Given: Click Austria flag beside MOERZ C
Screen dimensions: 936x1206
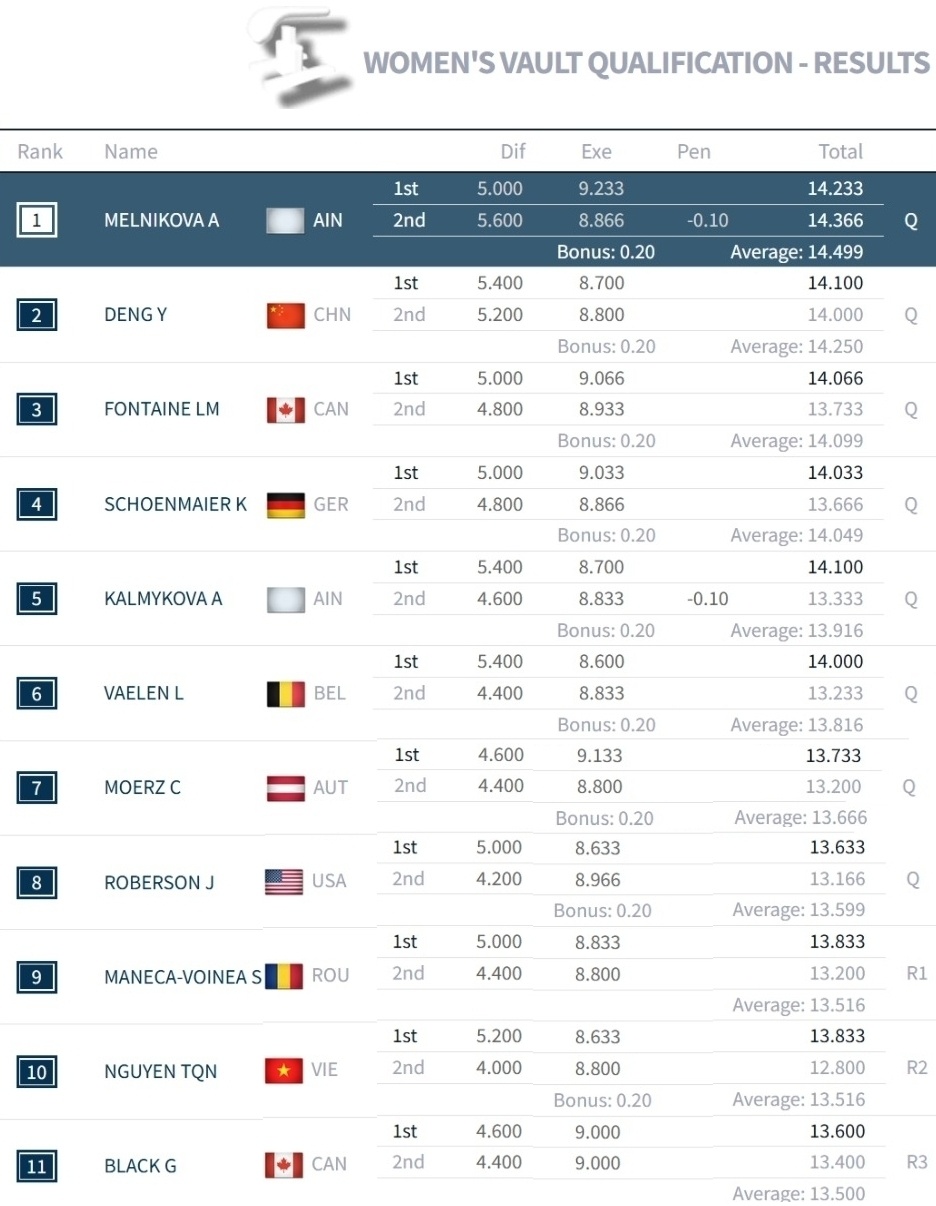Looking at the screenshot, I should pyautogui.click(x=285, y=788).
